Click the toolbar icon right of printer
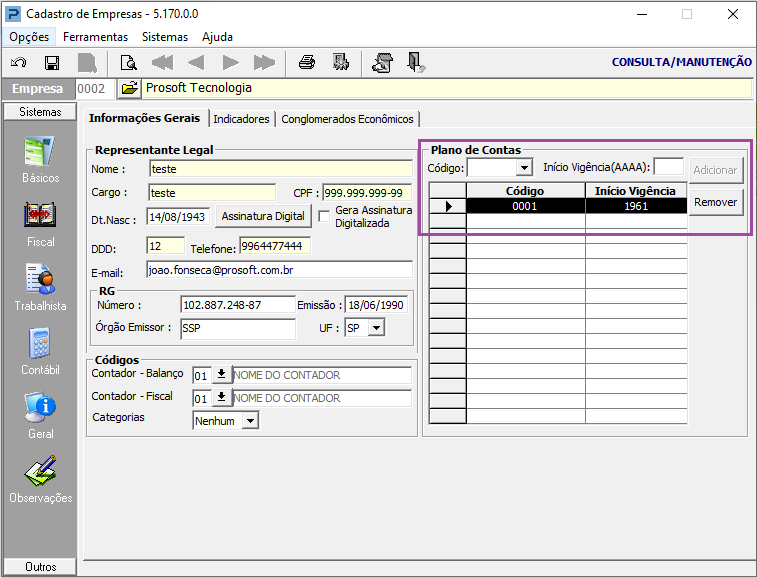Image resolution: width=757 pixels, height=578 pixels. [341, 63]
